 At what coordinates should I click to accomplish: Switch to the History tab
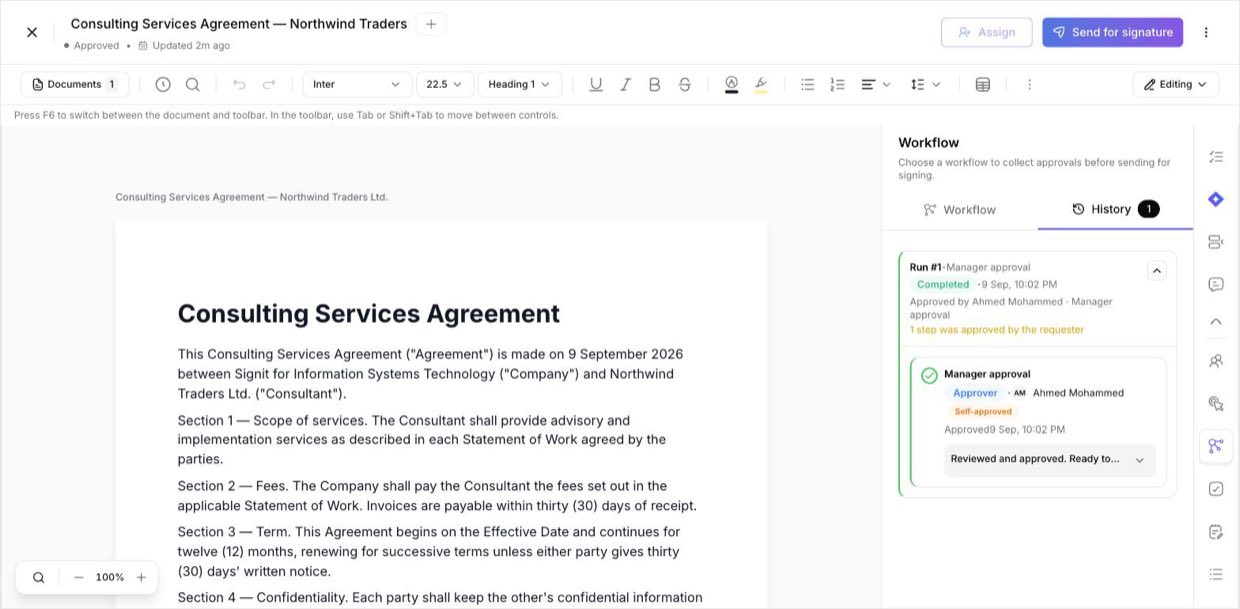(x=1115, y=209)
